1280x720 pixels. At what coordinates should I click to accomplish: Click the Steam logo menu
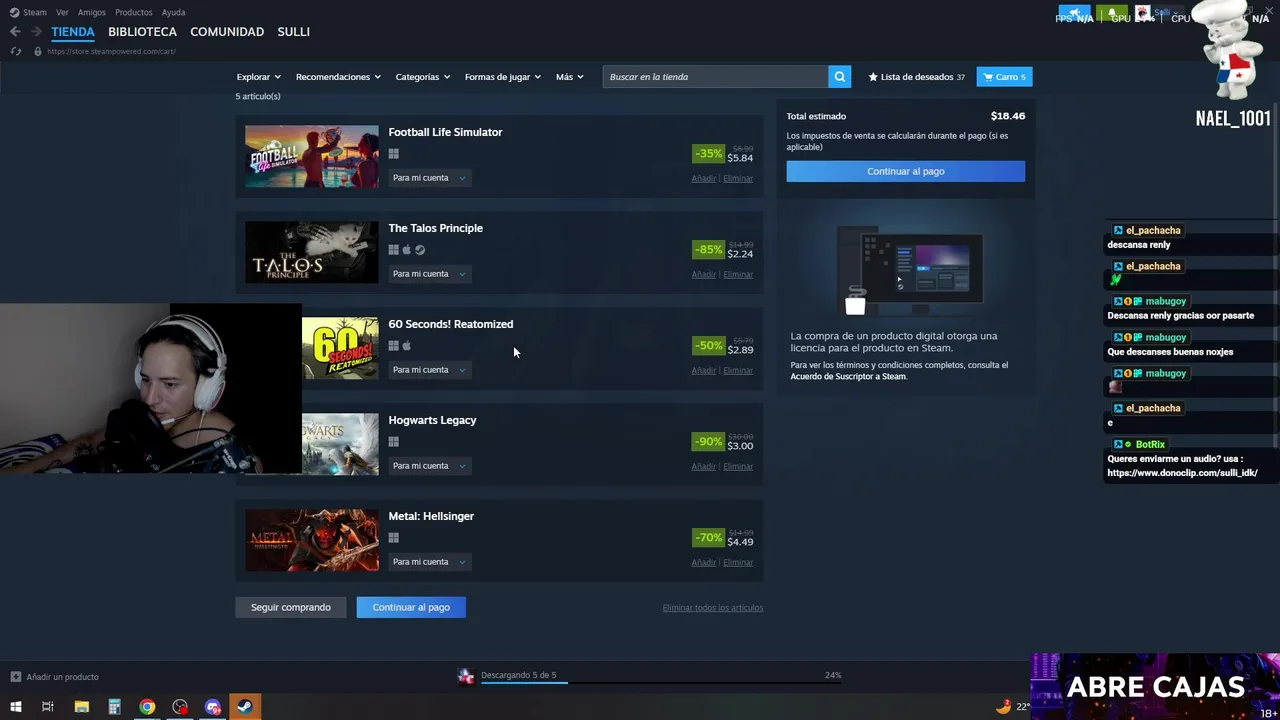coord(29,12)
